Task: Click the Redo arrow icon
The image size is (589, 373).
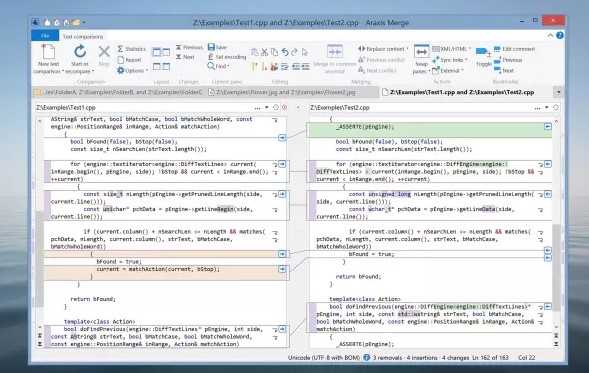Action: click(294, 52)
